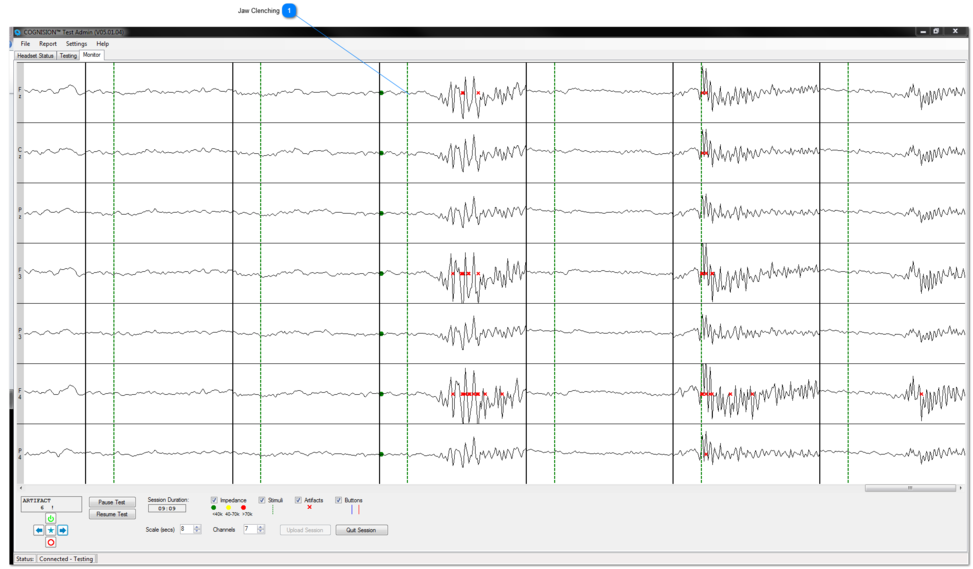This screenshot has width=973, height=569.
Task: Disable the Artifacts checkbox
Action: (x=298, y=500)
